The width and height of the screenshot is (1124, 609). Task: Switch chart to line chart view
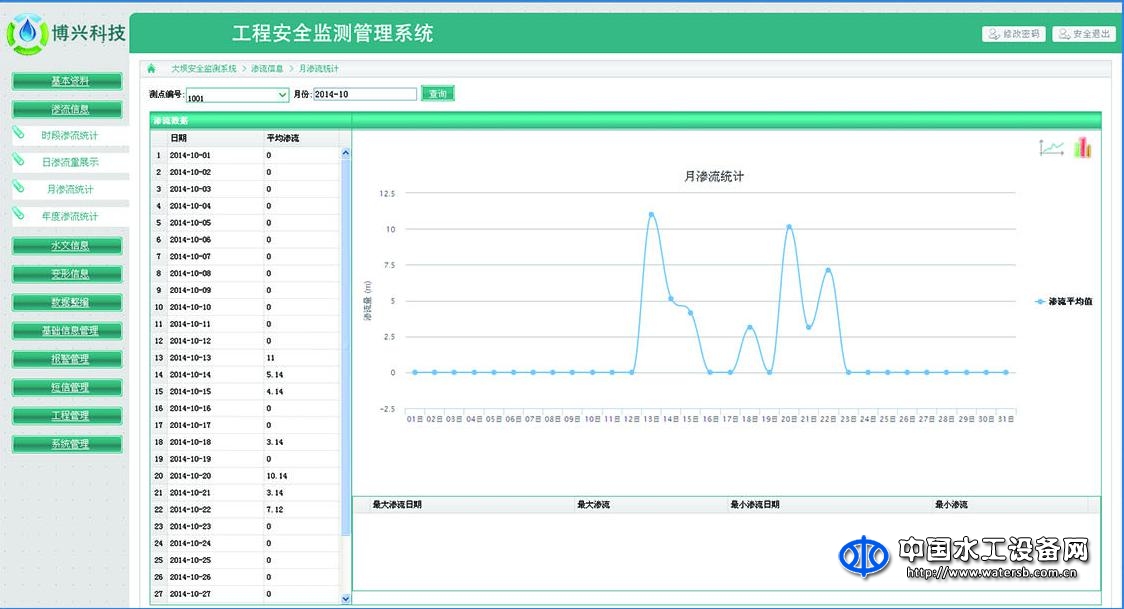(1050, 147)
